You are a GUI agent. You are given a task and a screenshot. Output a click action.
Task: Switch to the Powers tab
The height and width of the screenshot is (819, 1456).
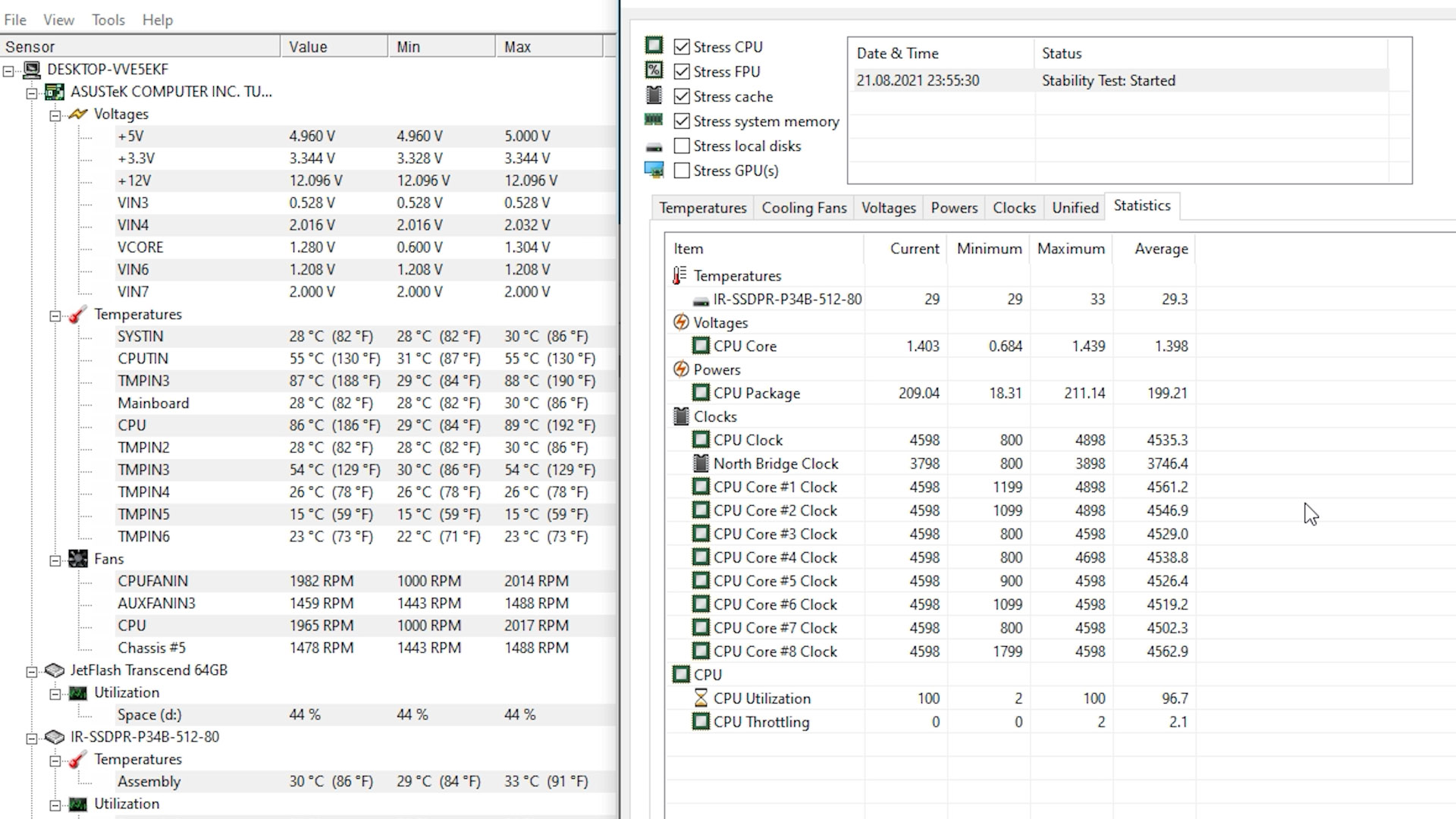pos(954,208)
